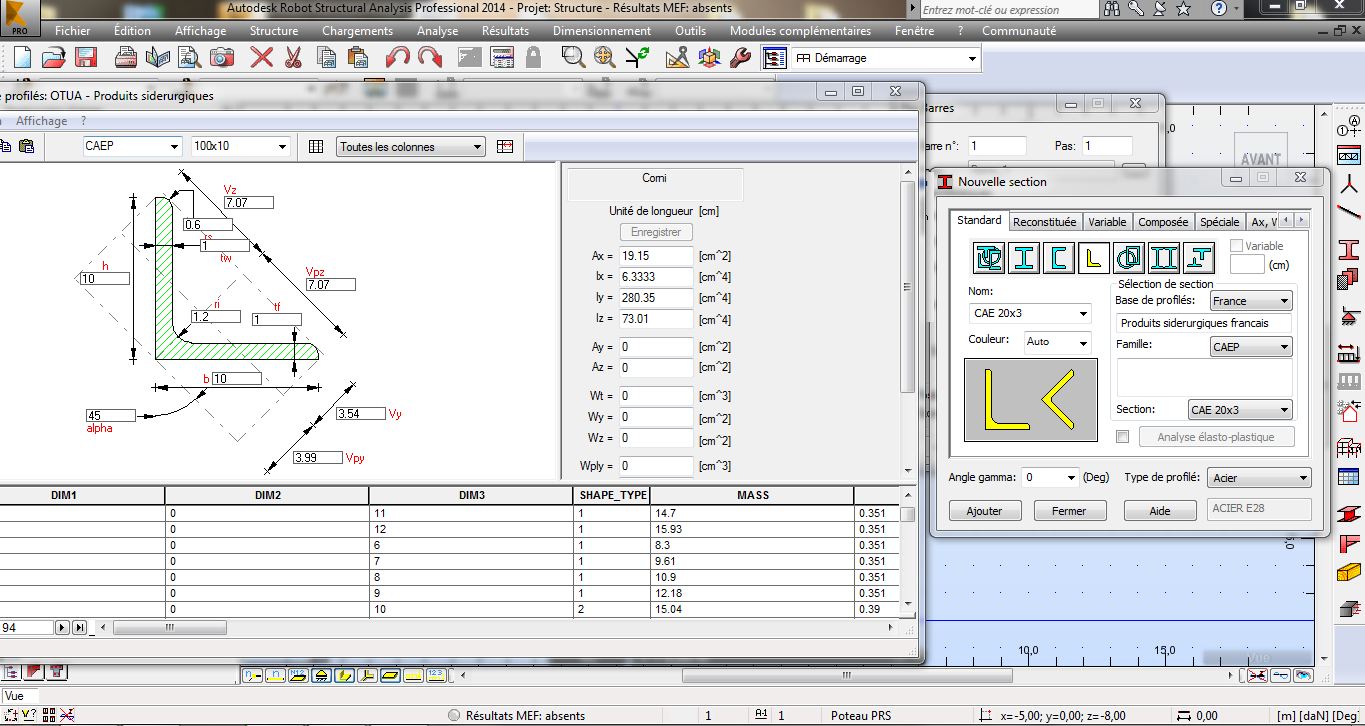This screenshot has width=1365, height=726.
Task: Save project with the floppy disk icon
Action: click(86, 57)
